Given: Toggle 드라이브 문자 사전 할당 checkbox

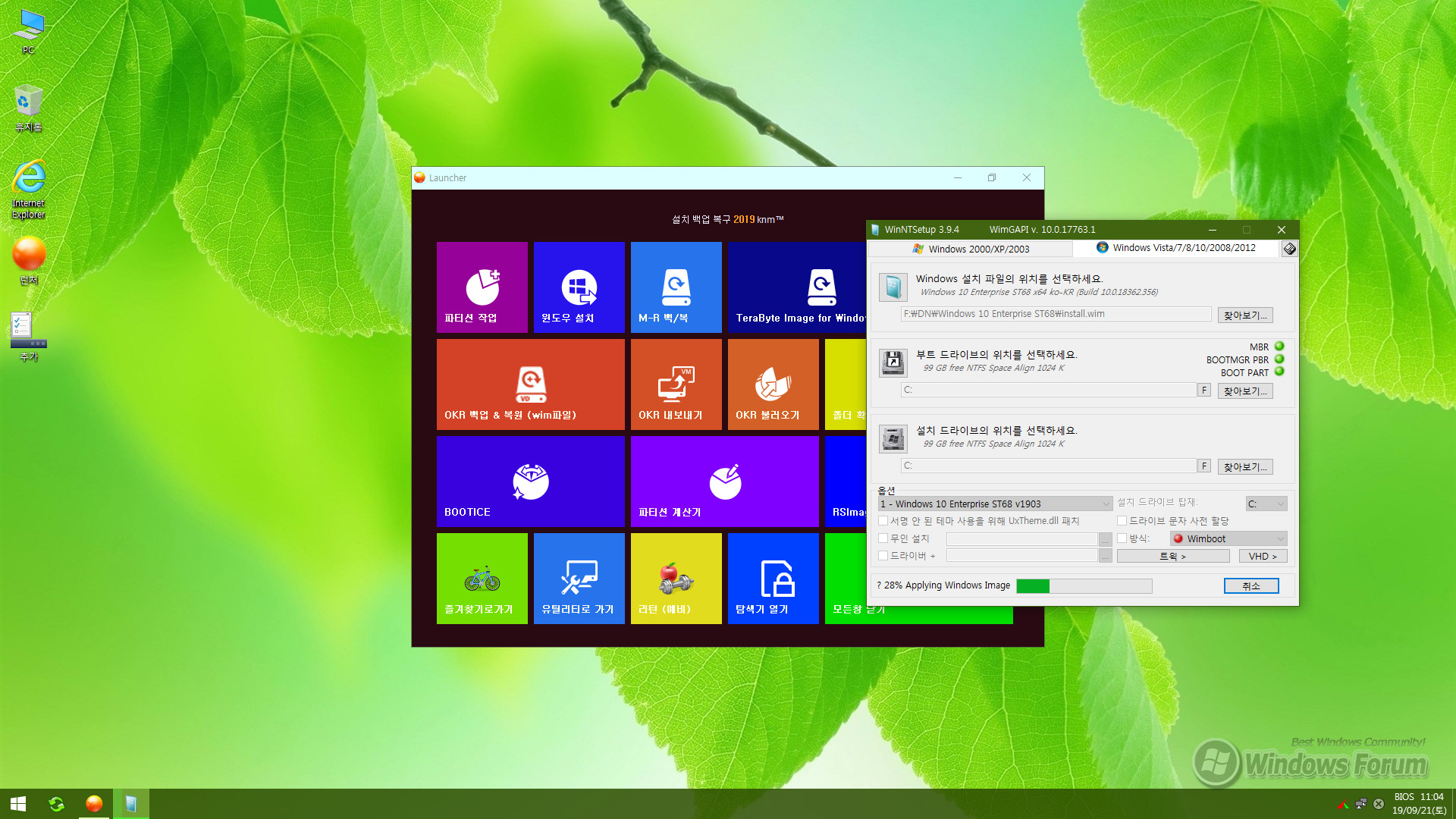Looking at the screenshot, I should pos(1122,521).
